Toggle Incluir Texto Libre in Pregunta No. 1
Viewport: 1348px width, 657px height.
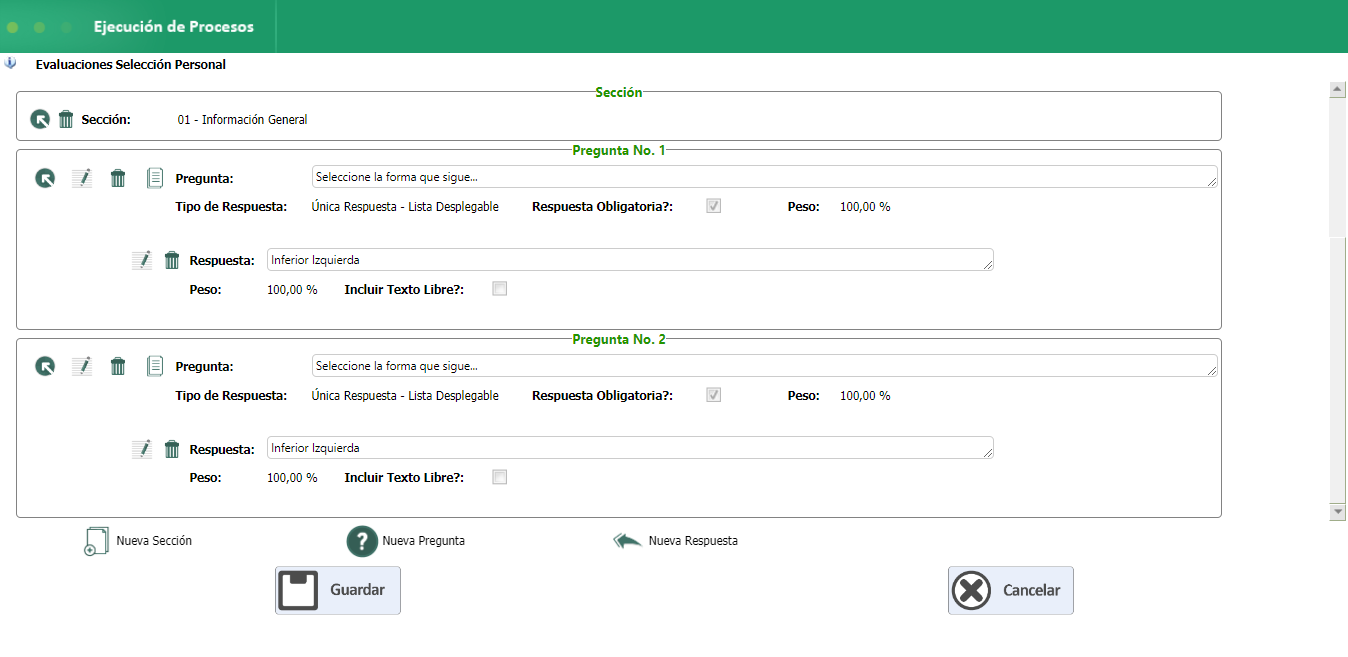pyautogui.click(x=500, y=289)
